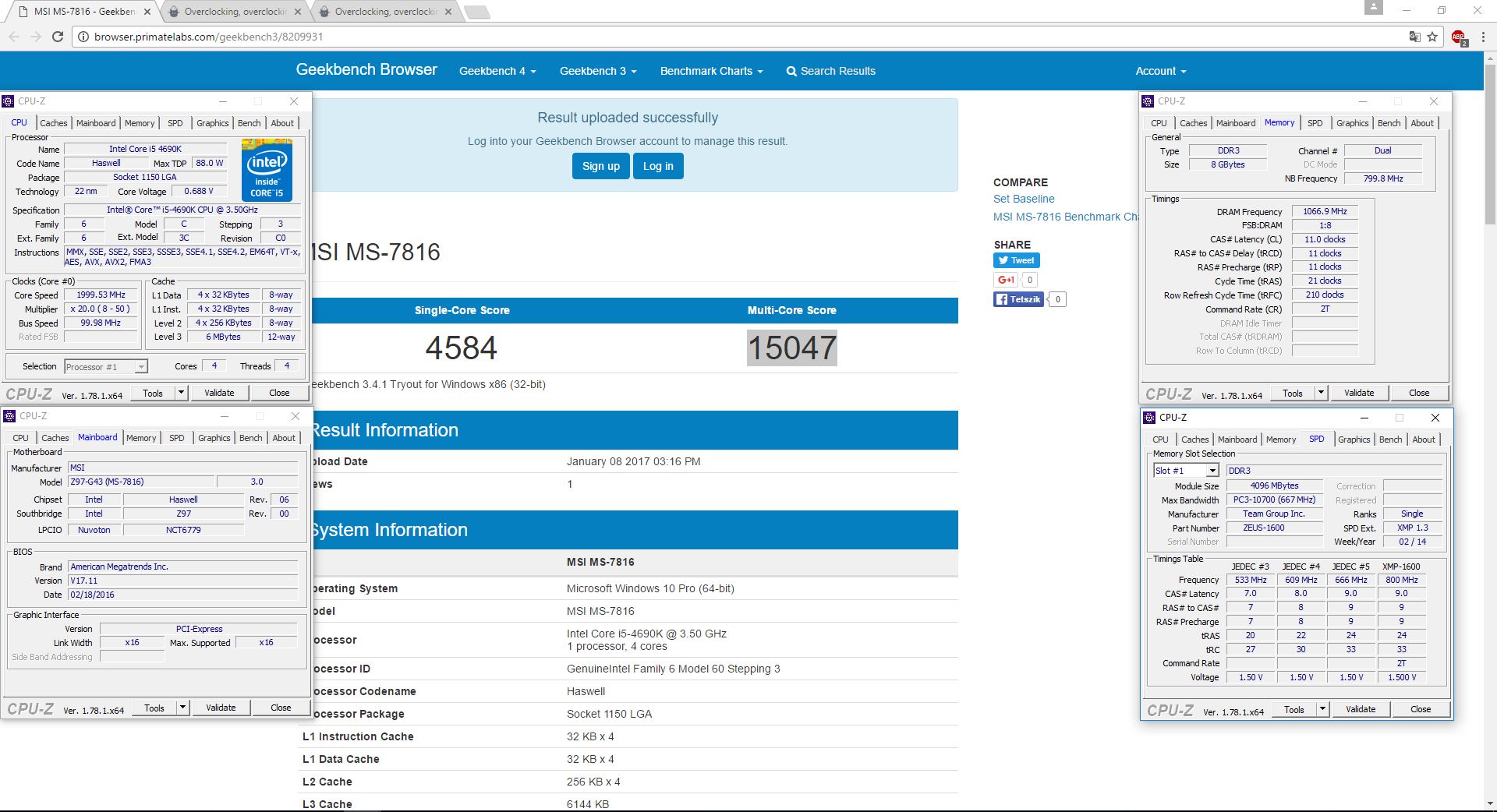1497x812 pixels.
Task: Click the site info icon beside the URL
Action: 83,37
